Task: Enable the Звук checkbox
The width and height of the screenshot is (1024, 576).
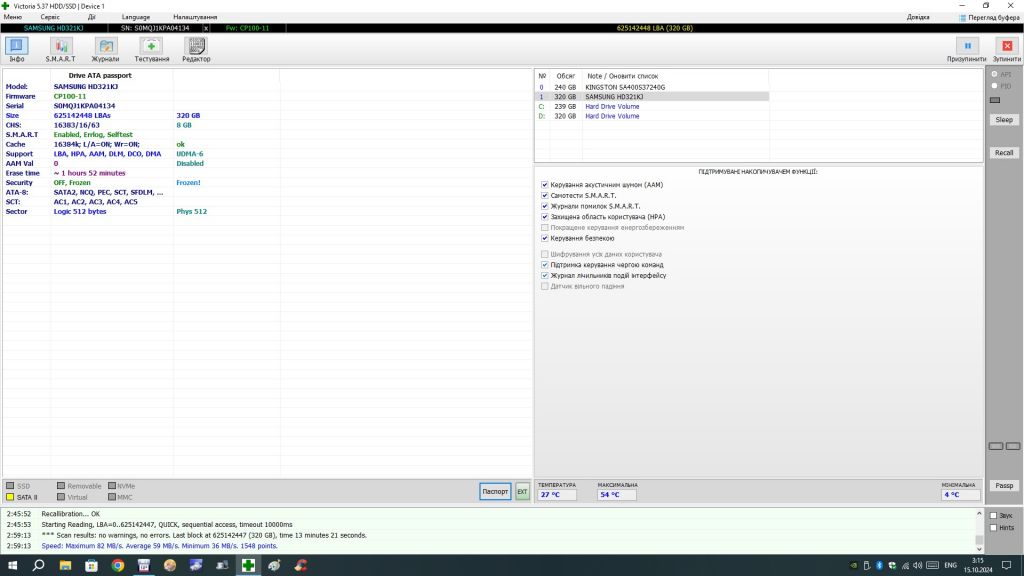Action: pyautogui.click(x=993, y=516)
